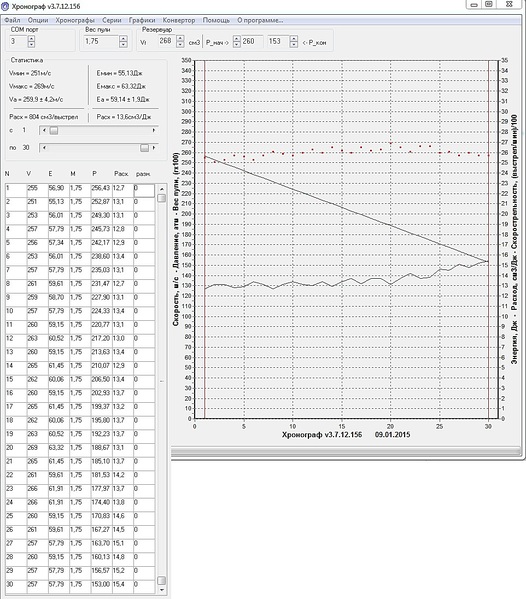Click the table scrollbar down arrow
The image size is (526, 599).
coord(162,590)
